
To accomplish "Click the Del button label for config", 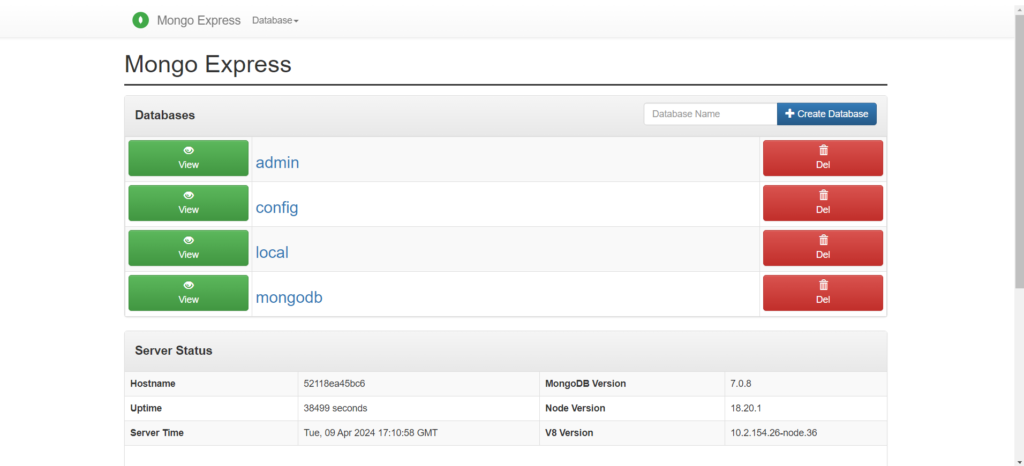I will [823, 210].
